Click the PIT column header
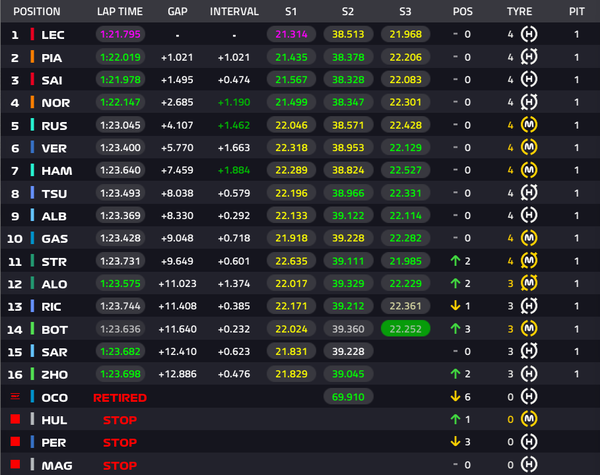Screen dimensions: 600x475 [x=577, y=11]
